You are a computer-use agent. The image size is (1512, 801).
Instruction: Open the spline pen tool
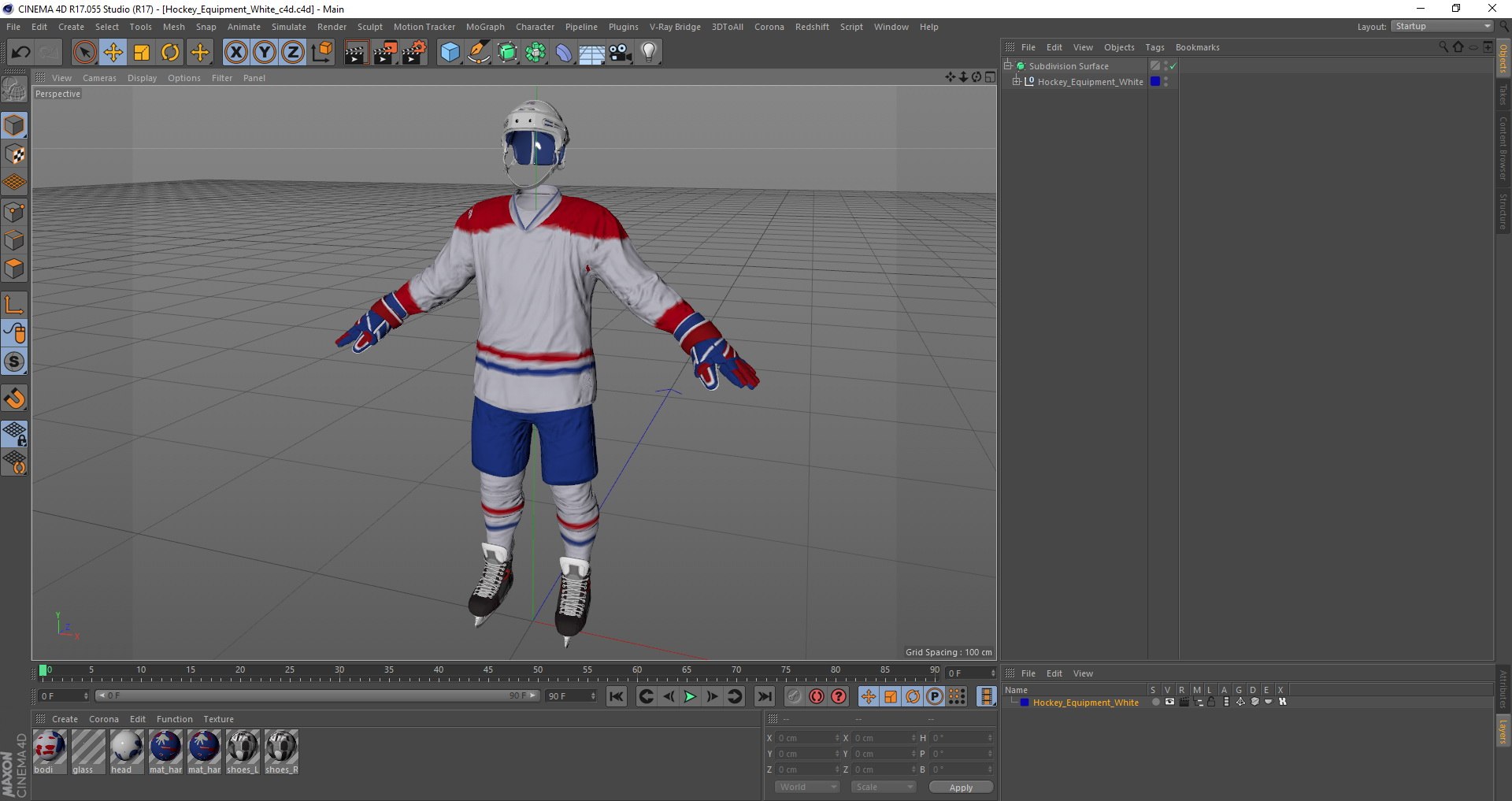(479, 53)
